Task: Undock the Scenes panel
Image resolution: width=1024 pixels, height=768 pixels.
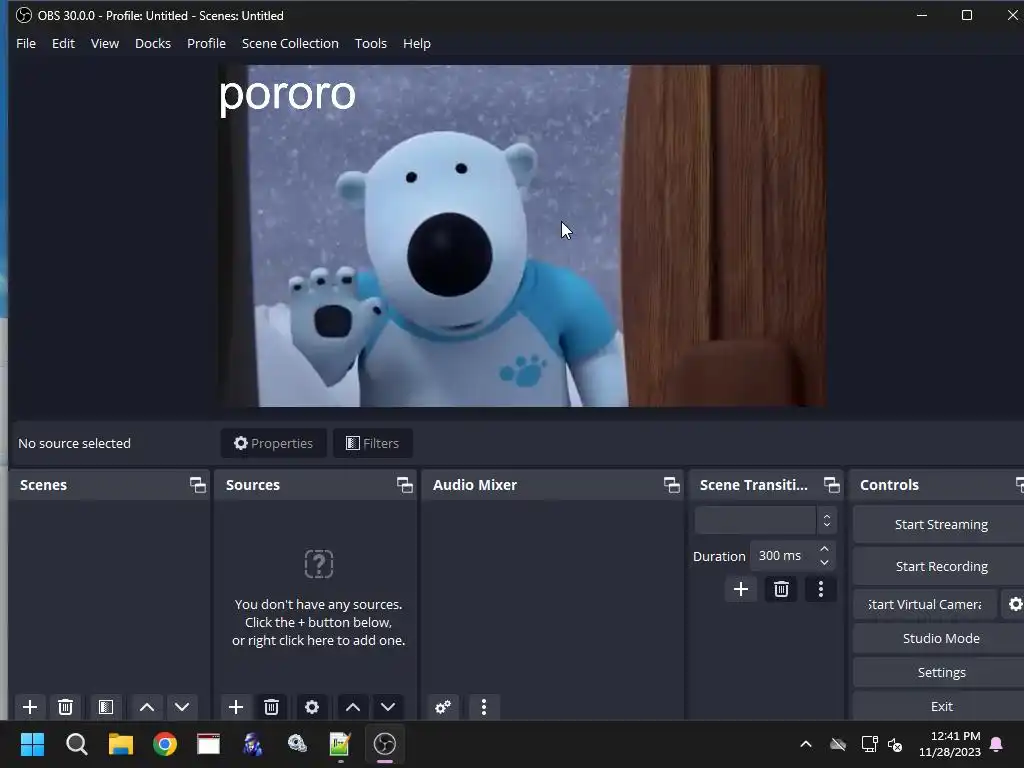Action: pyautogui.click(x=198, y=485)
